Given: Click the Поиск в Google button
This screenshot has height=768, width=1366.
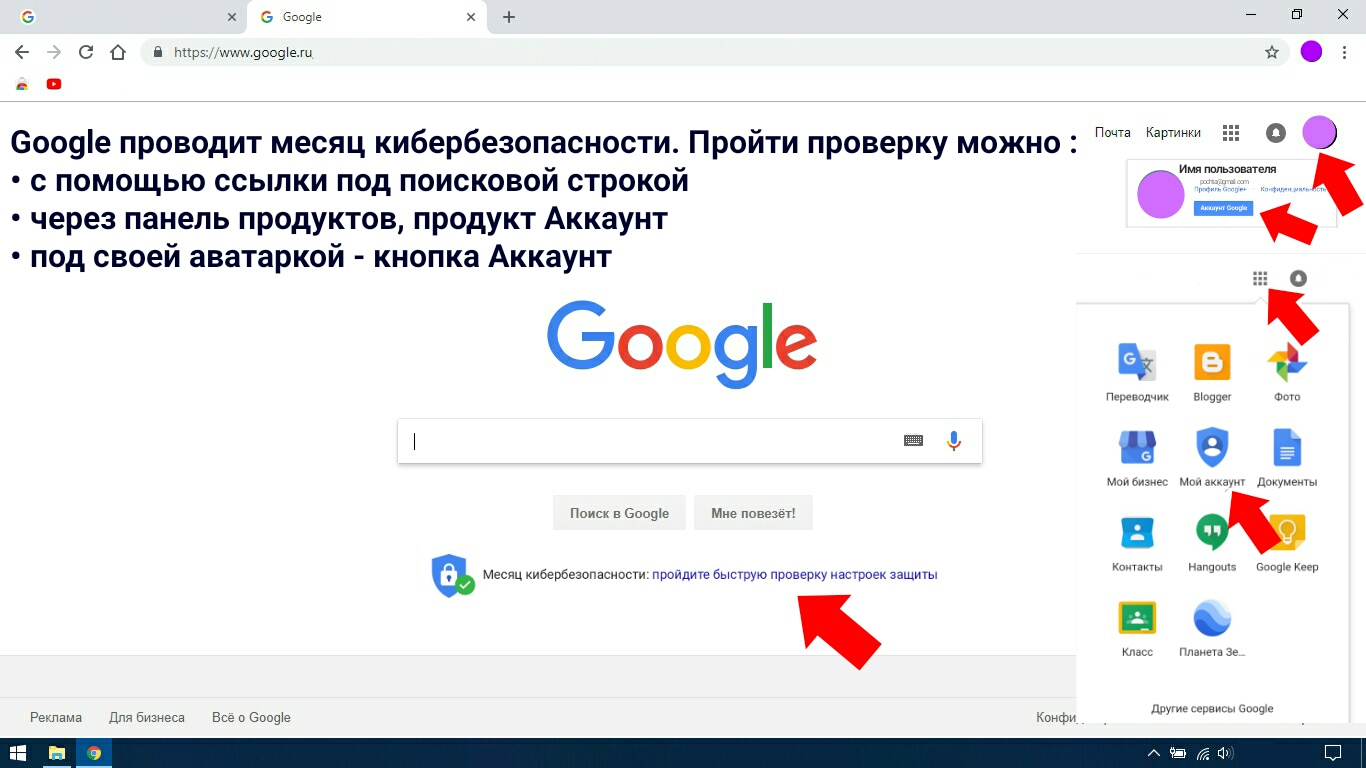Looking at the screenshot, I should pos(619,513).
